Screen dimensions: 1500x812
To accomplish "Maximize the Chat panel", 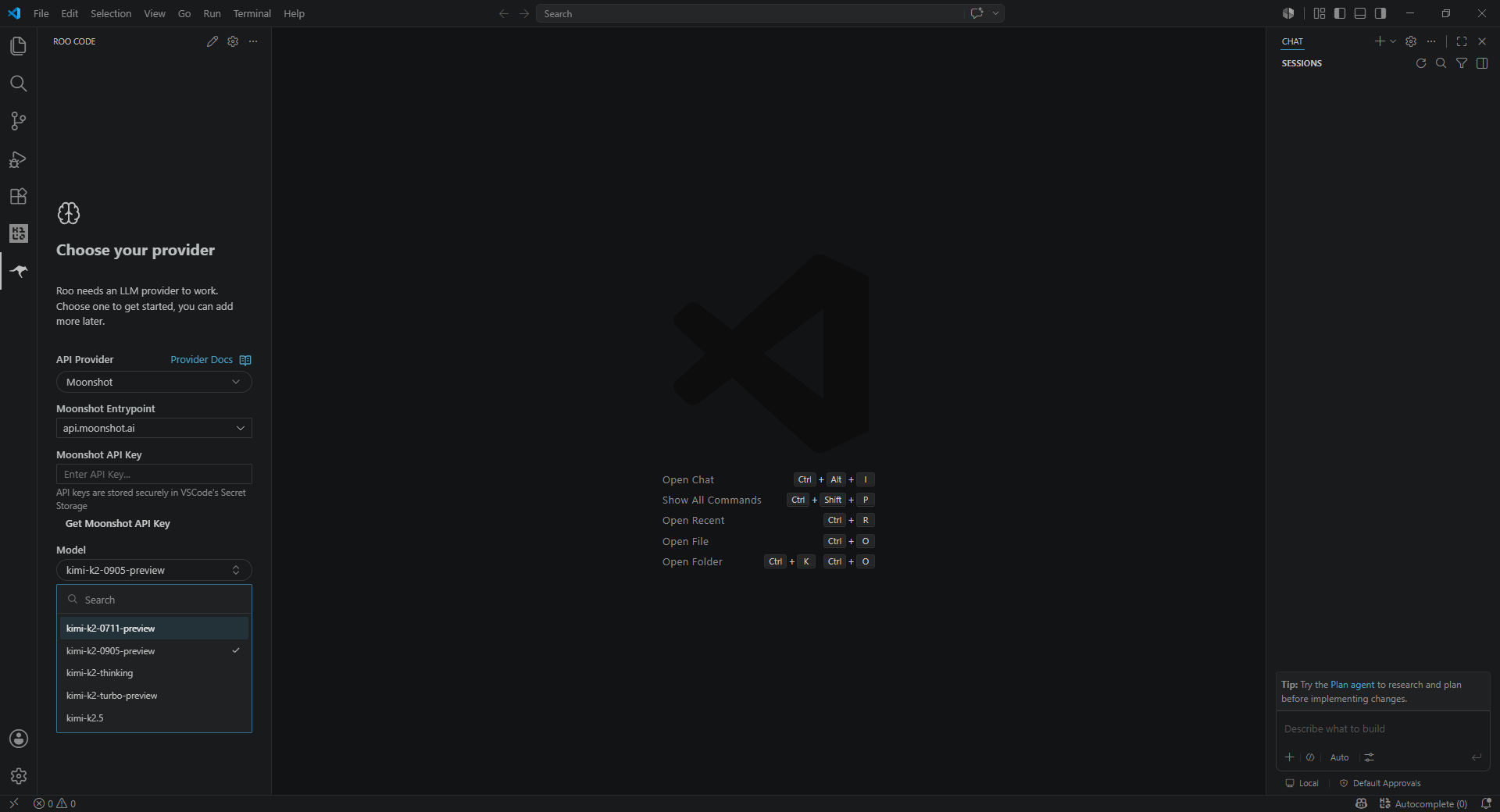I will click(x=1462, y=41).
